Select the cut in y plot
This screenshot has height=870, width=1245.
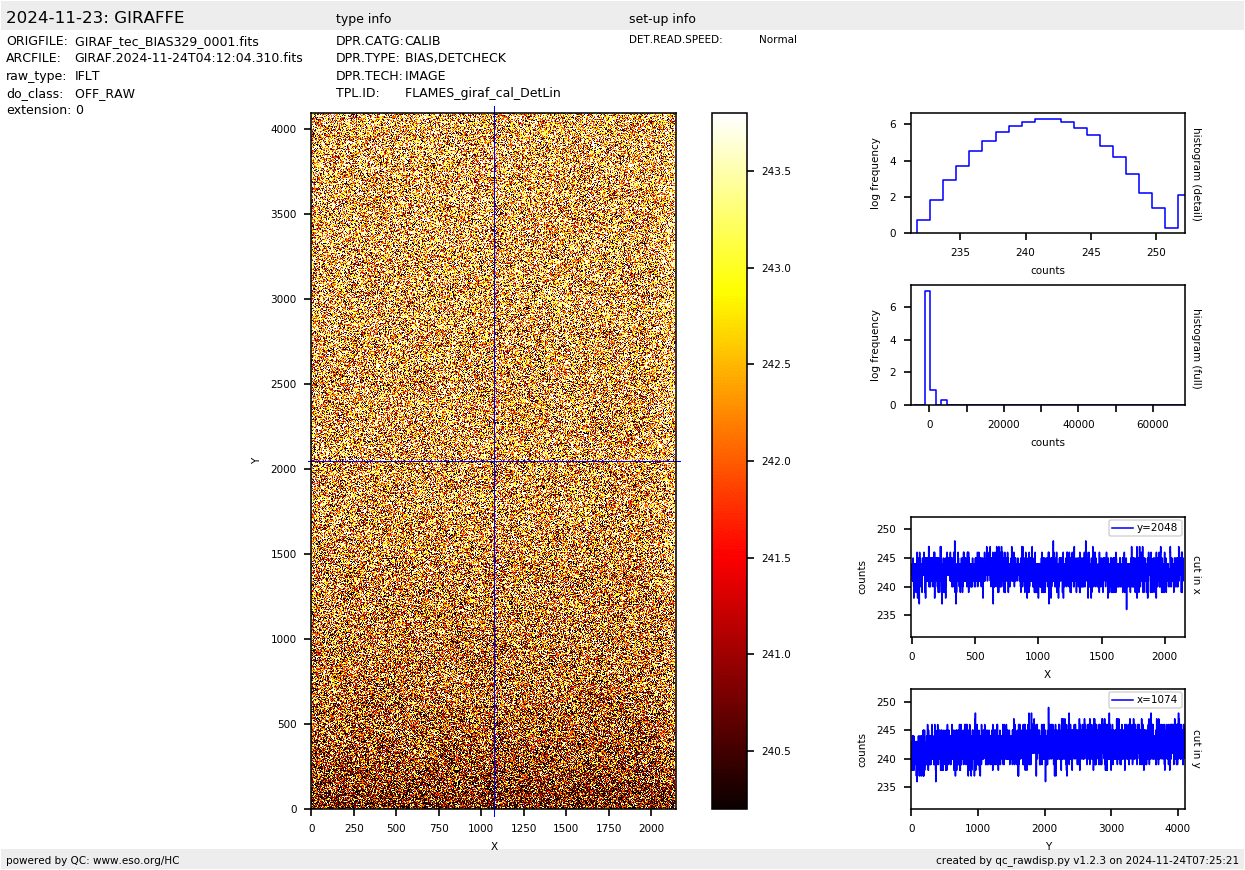(x=1047, y=749)
